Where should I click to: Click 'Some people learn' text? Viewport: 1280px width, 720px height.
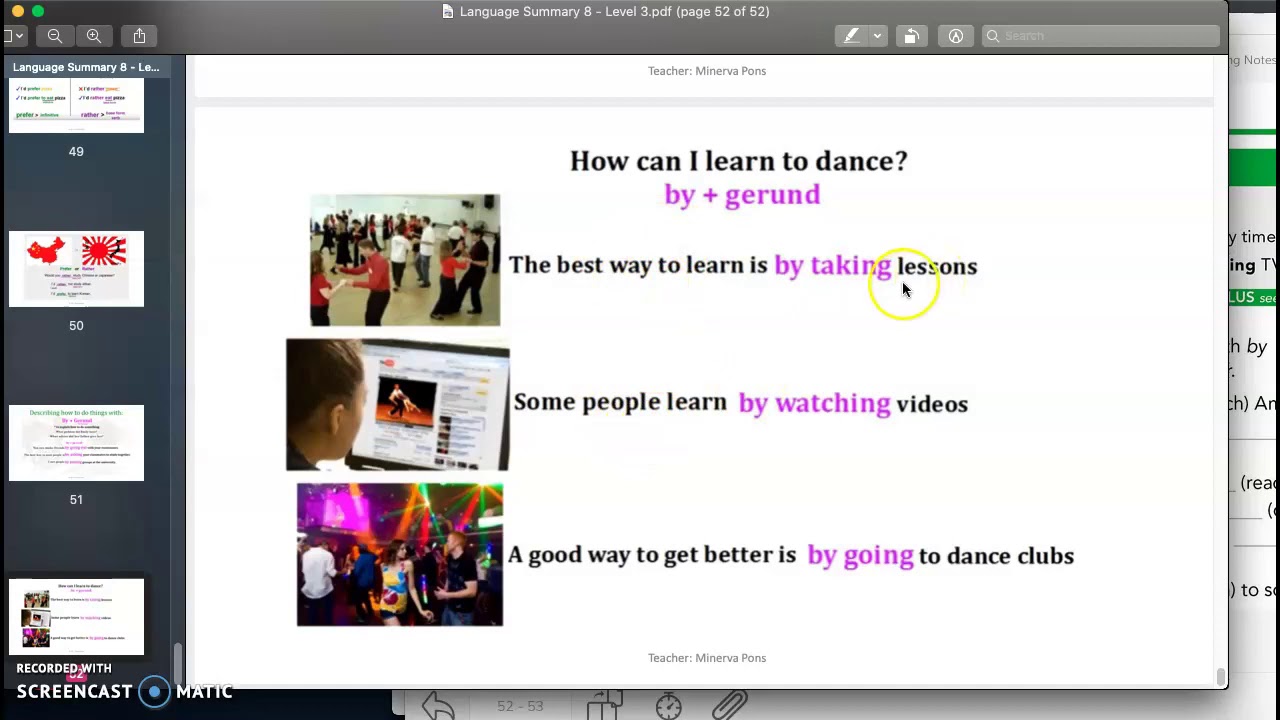620,402
